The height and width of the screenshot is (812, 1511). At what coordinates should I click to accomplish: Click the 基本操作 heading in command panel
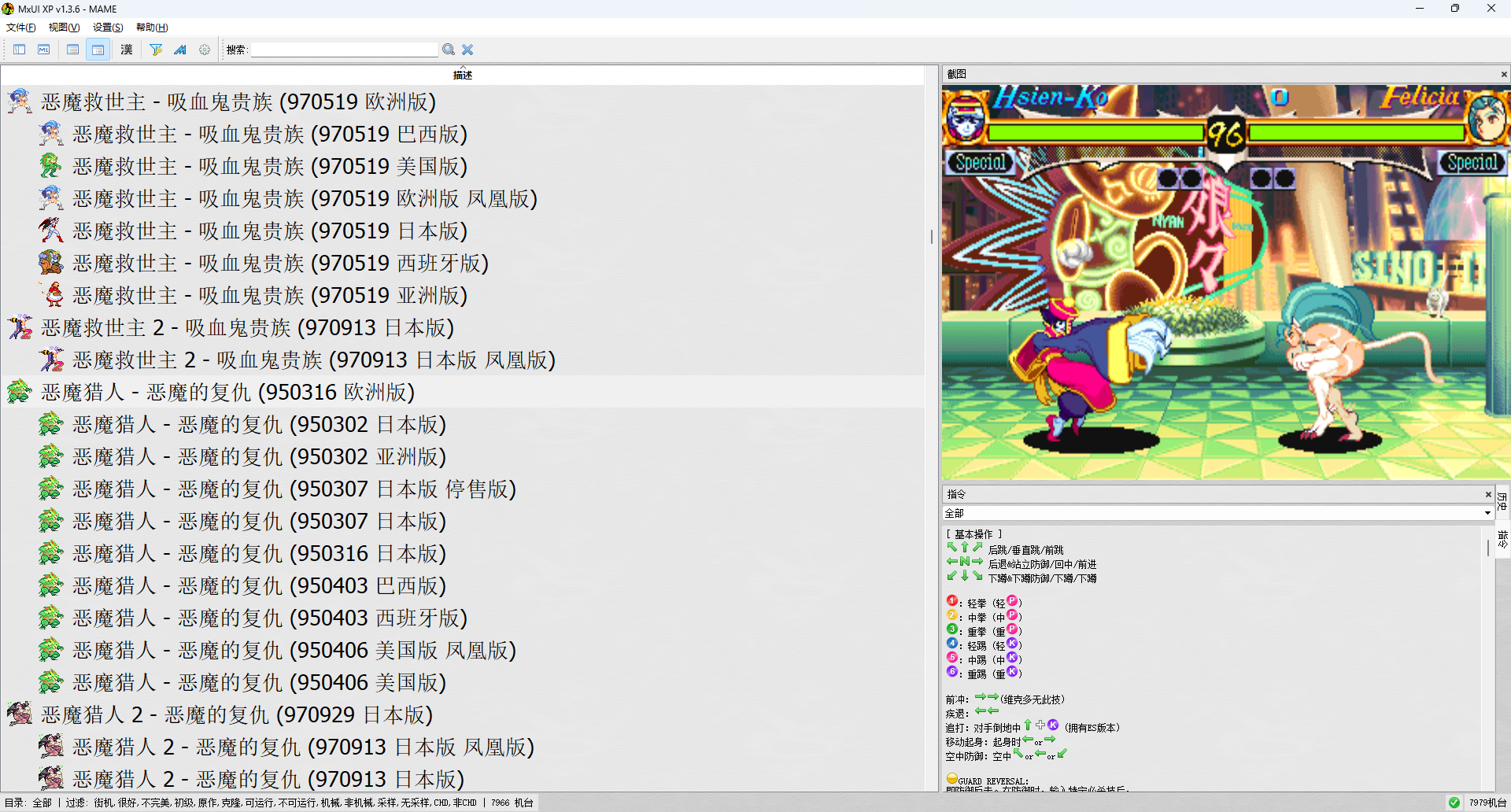[x=974, y=534]
